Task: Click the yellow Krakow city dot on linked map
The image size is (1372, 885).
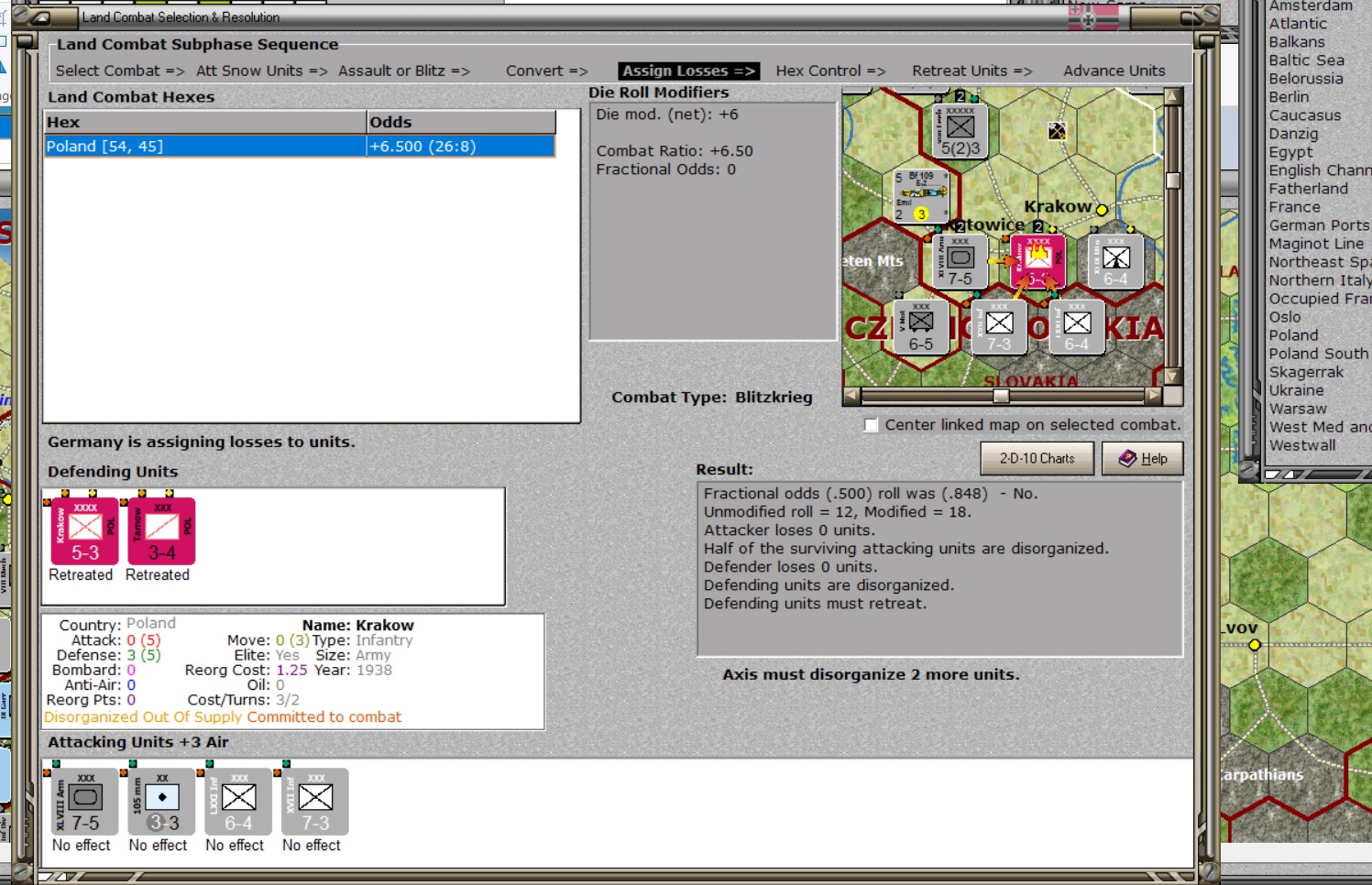Action: [1102, 210]
